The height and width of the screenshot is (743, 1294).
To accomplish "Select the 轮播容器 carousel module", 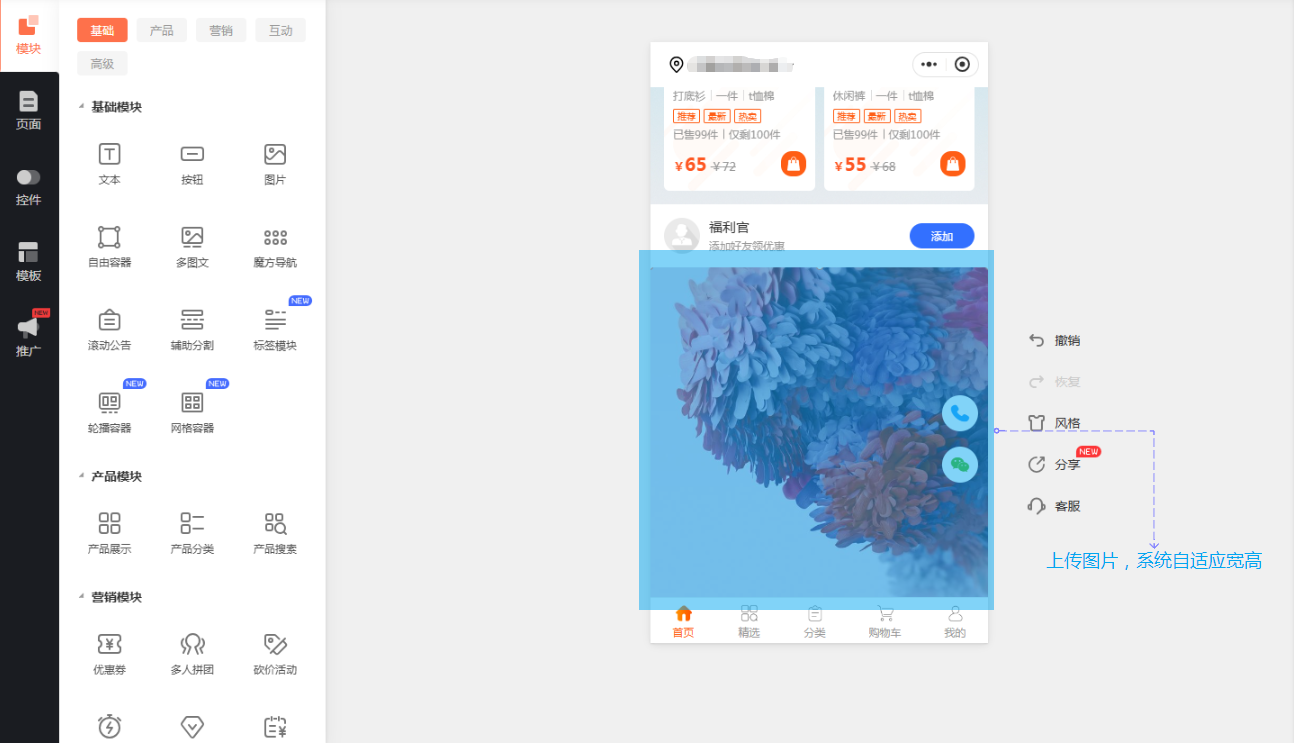I will pos(109,413).
